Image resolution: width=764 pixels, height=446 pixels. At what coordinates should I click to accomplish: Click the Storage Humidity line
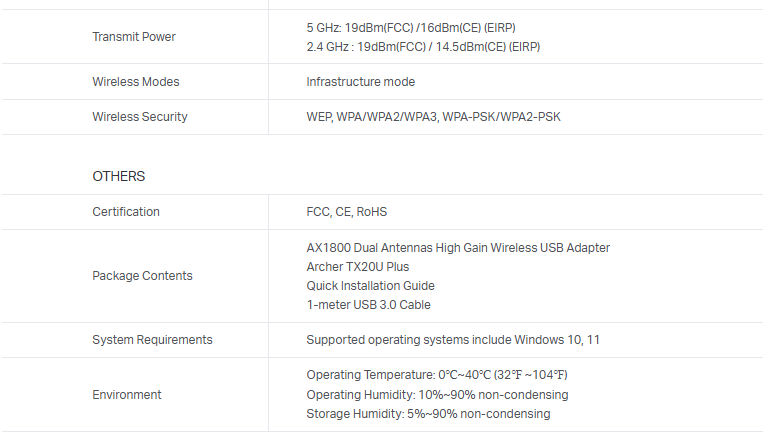[x=428, y=414]
